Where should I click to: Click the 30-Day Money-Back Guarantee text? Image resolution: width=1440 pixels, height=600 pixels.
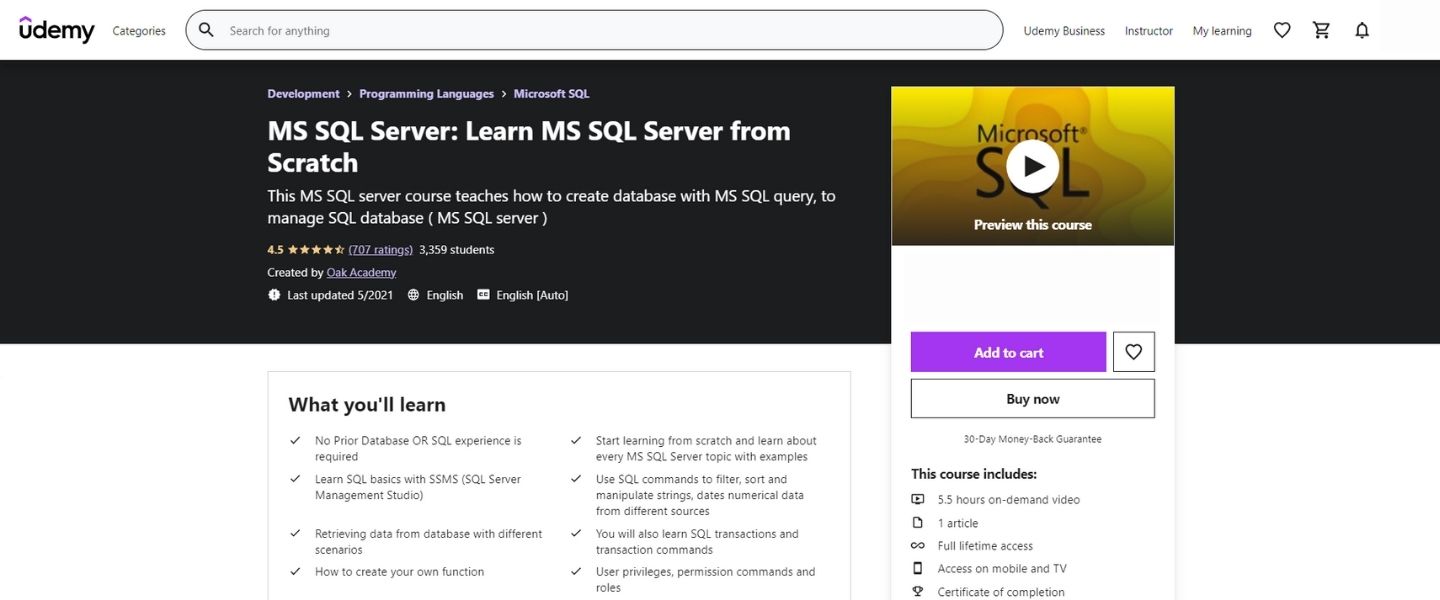coord(1033,439)
